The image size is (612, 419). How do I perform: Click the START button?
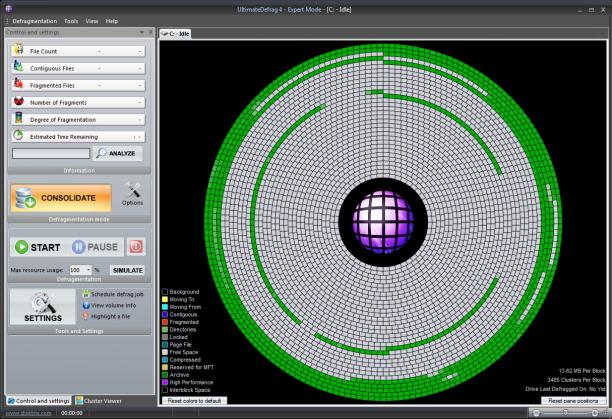point(38,247)
